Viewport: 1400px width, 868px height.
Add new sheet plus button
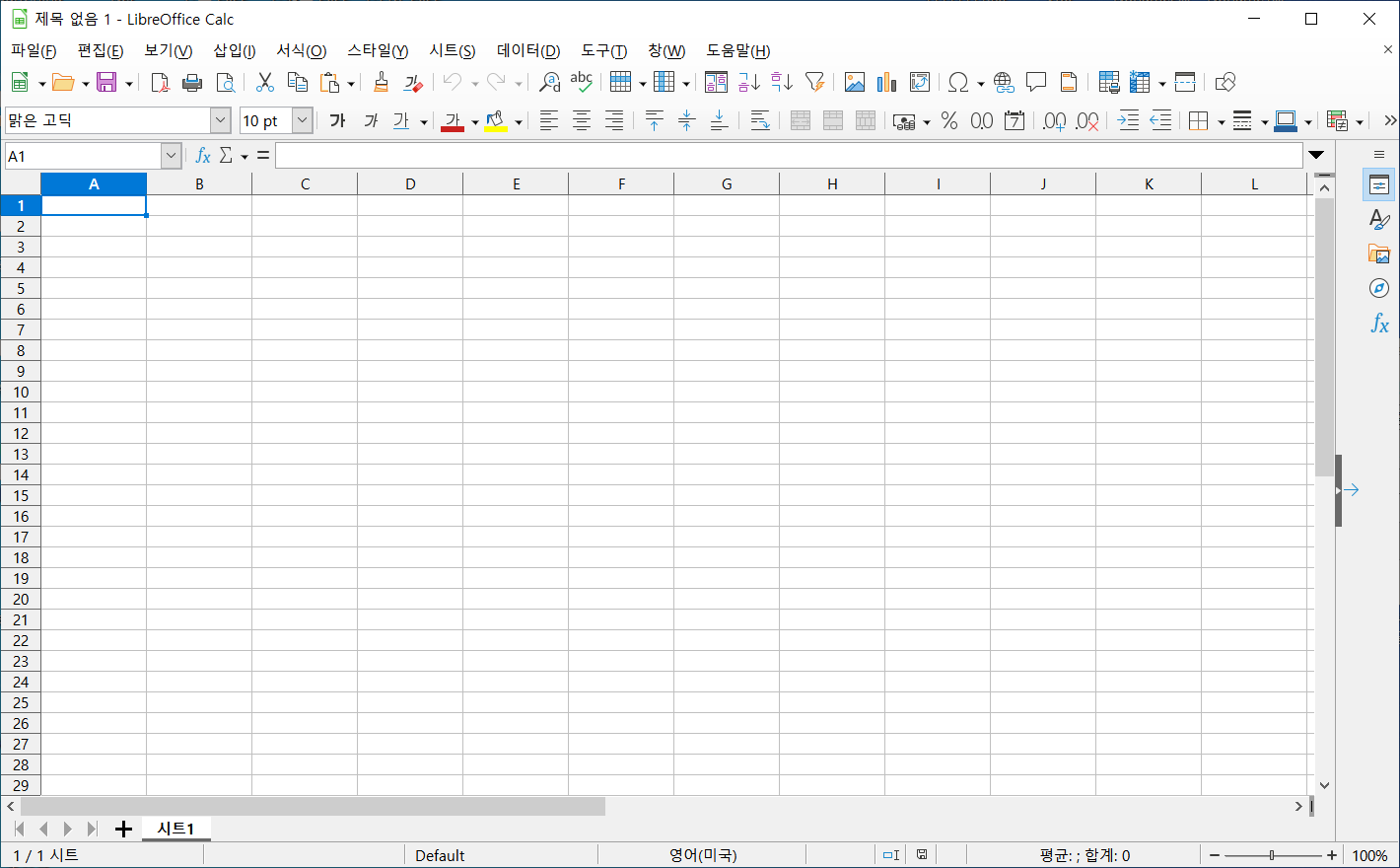(x=123, y=829)
